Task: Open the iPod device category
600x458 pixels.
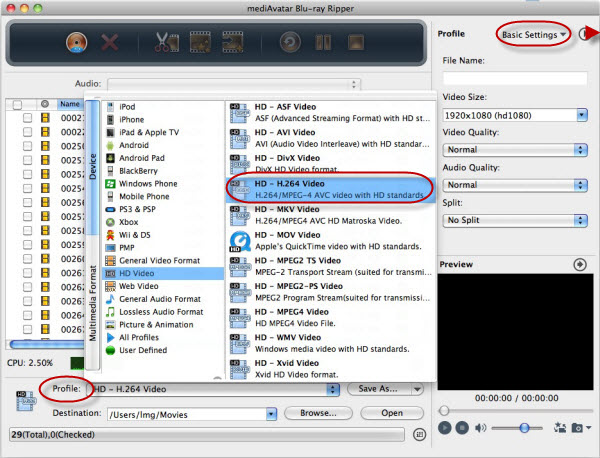Action: pos(163,107)
